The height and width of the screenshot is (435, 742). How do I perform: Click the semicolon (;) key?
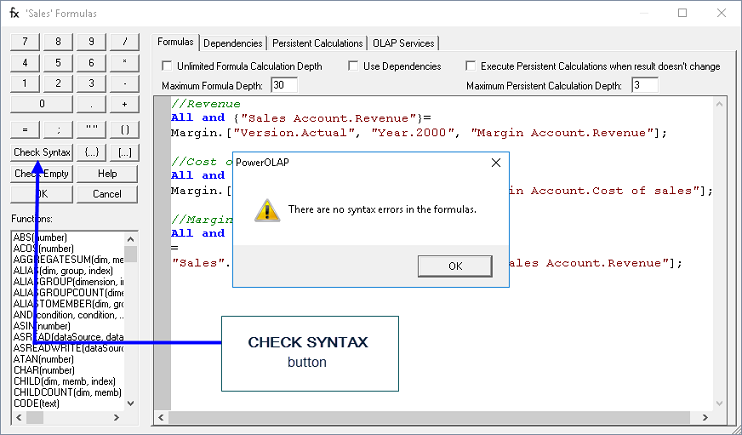[58, 129]
